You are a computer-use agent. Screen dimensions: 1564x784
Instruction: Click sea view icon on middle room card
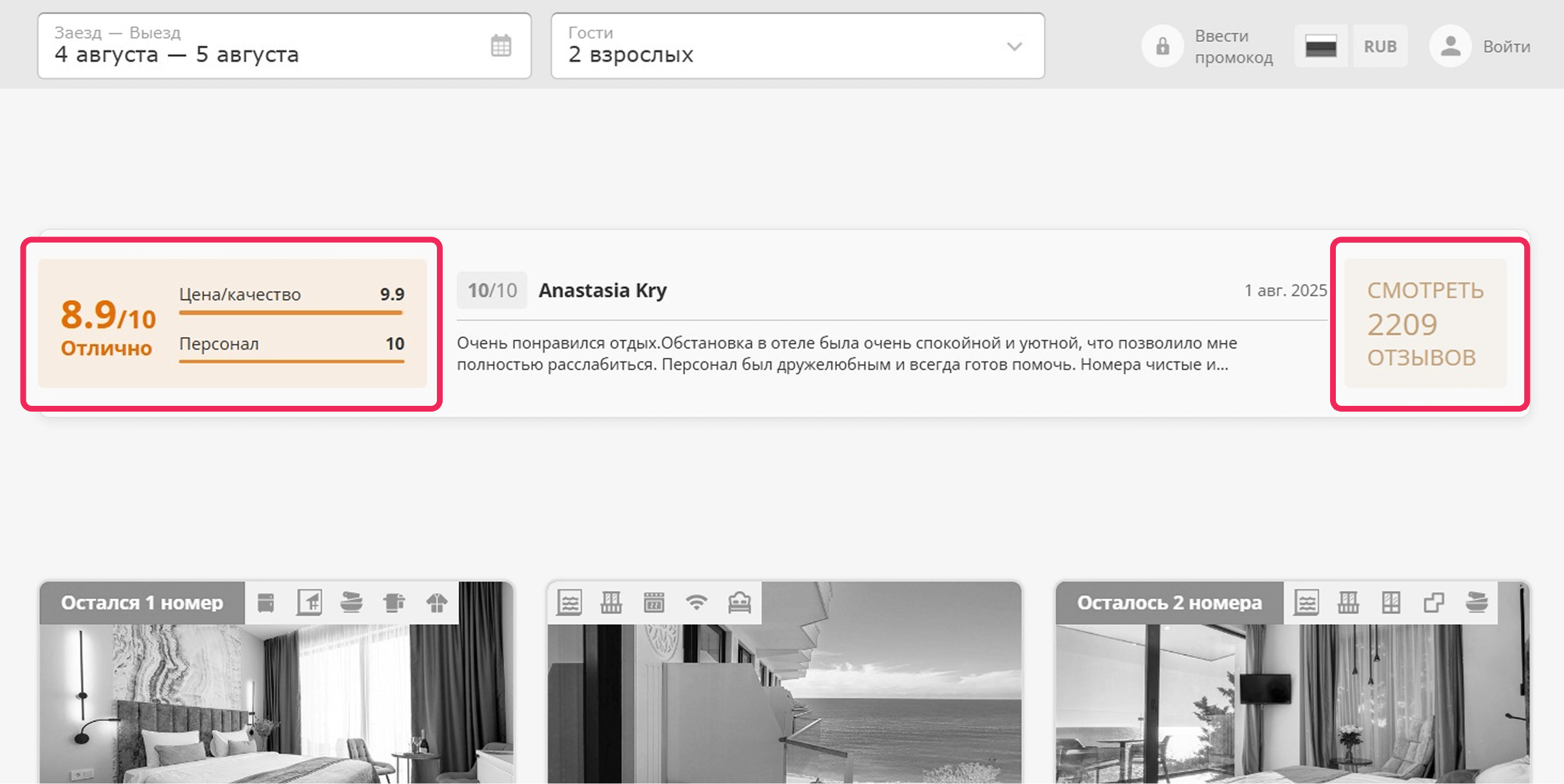pos(569,603)
